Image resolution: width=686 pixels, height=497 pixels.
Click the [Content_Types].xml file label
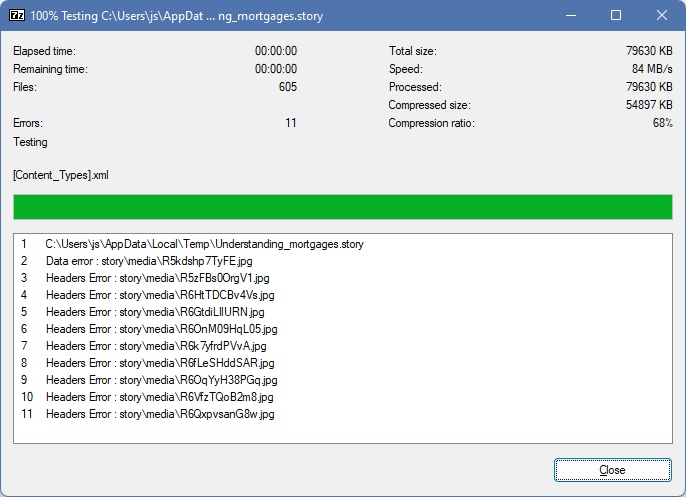click(60, 175)
